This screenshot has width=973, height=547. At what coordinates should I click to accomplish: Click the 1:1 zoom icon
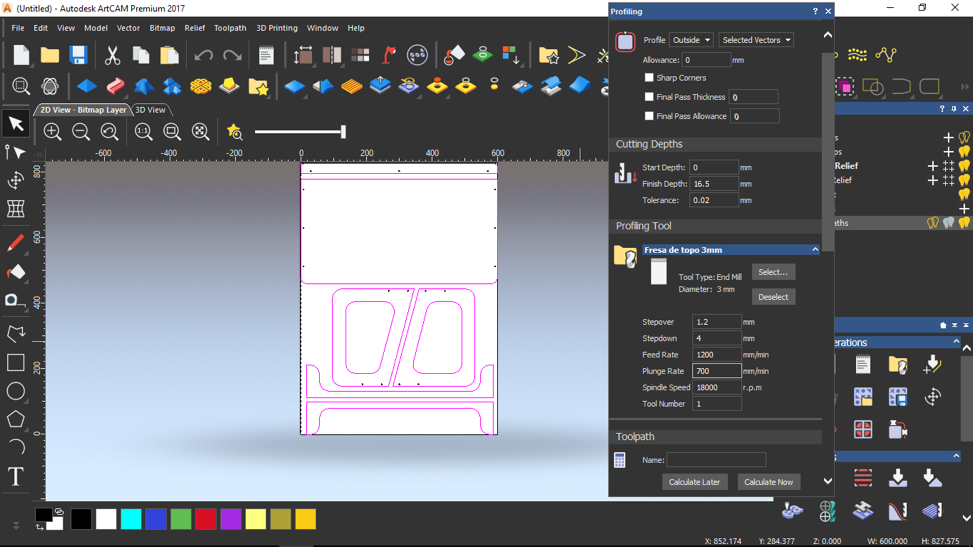click(x=143, y=132)
